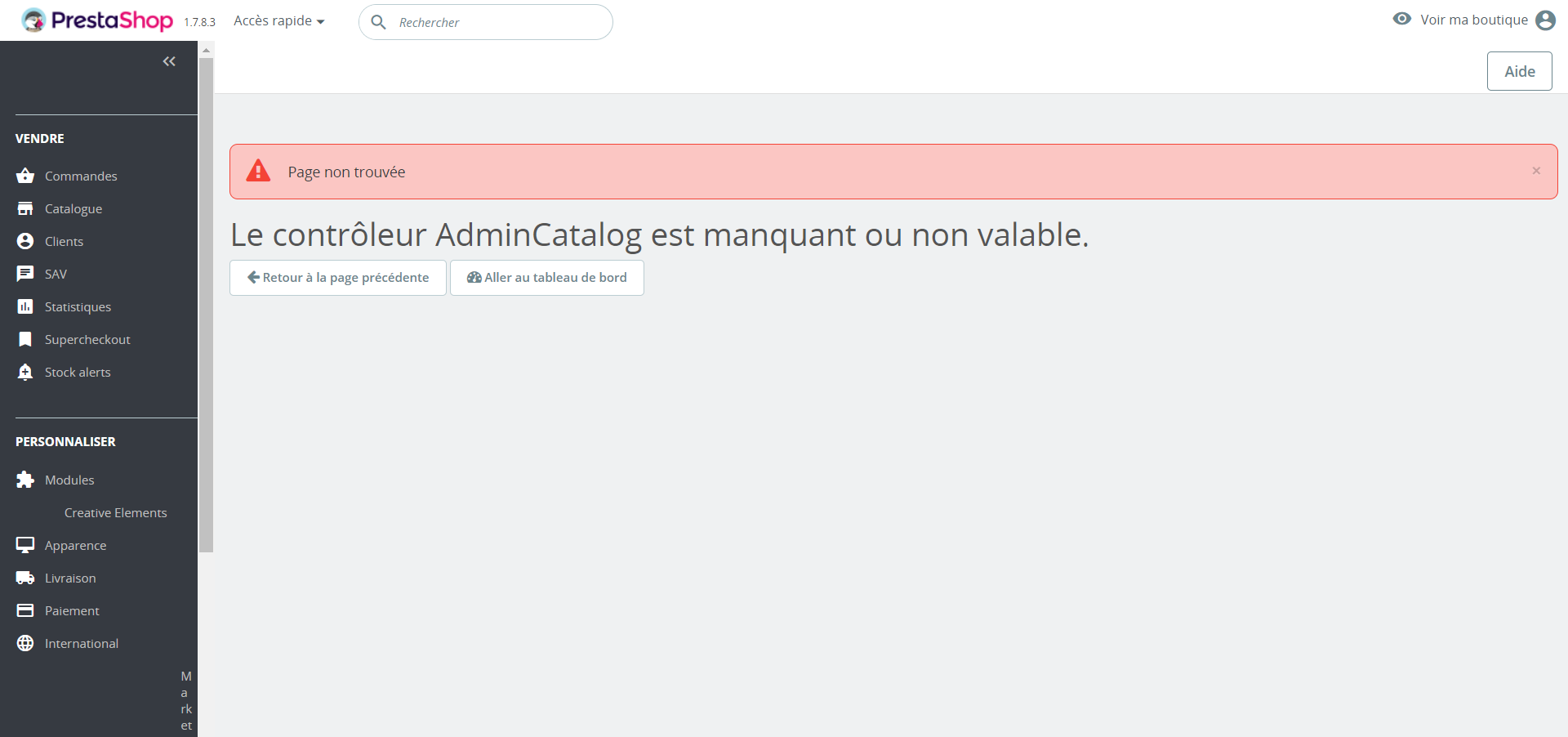
Task: Click the Clients person icon
Action: tap(25, 241)
